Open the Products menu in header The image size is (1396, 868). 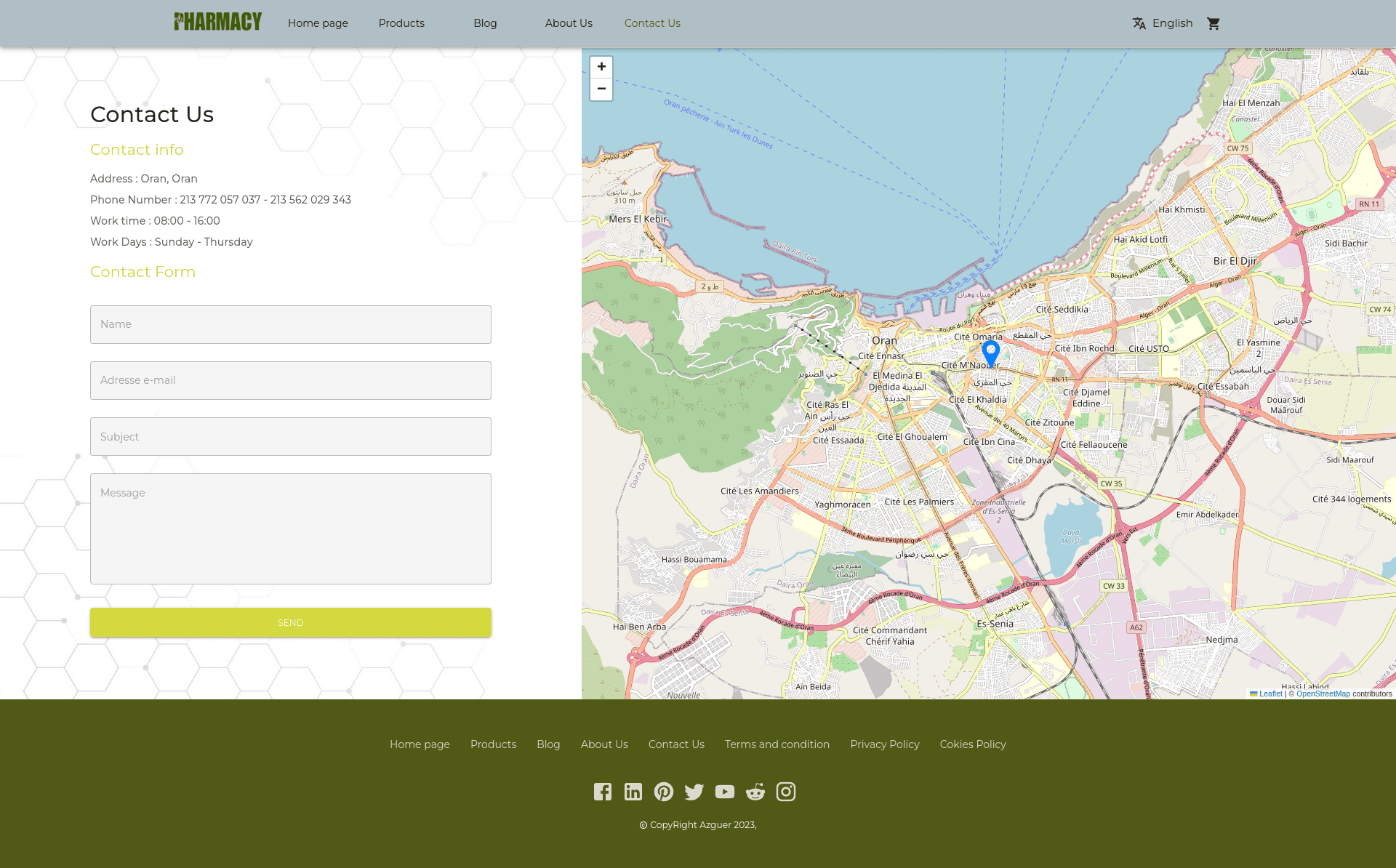(401, 23)
